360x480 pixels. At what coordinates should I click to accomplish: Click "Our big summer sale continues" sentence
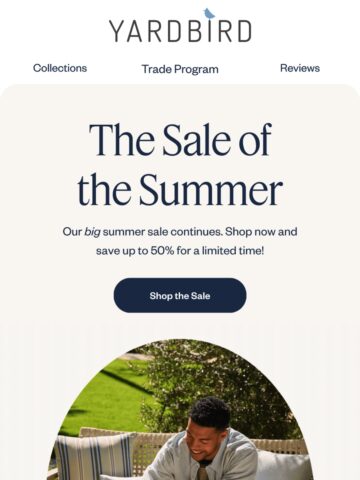coord(142,232)
